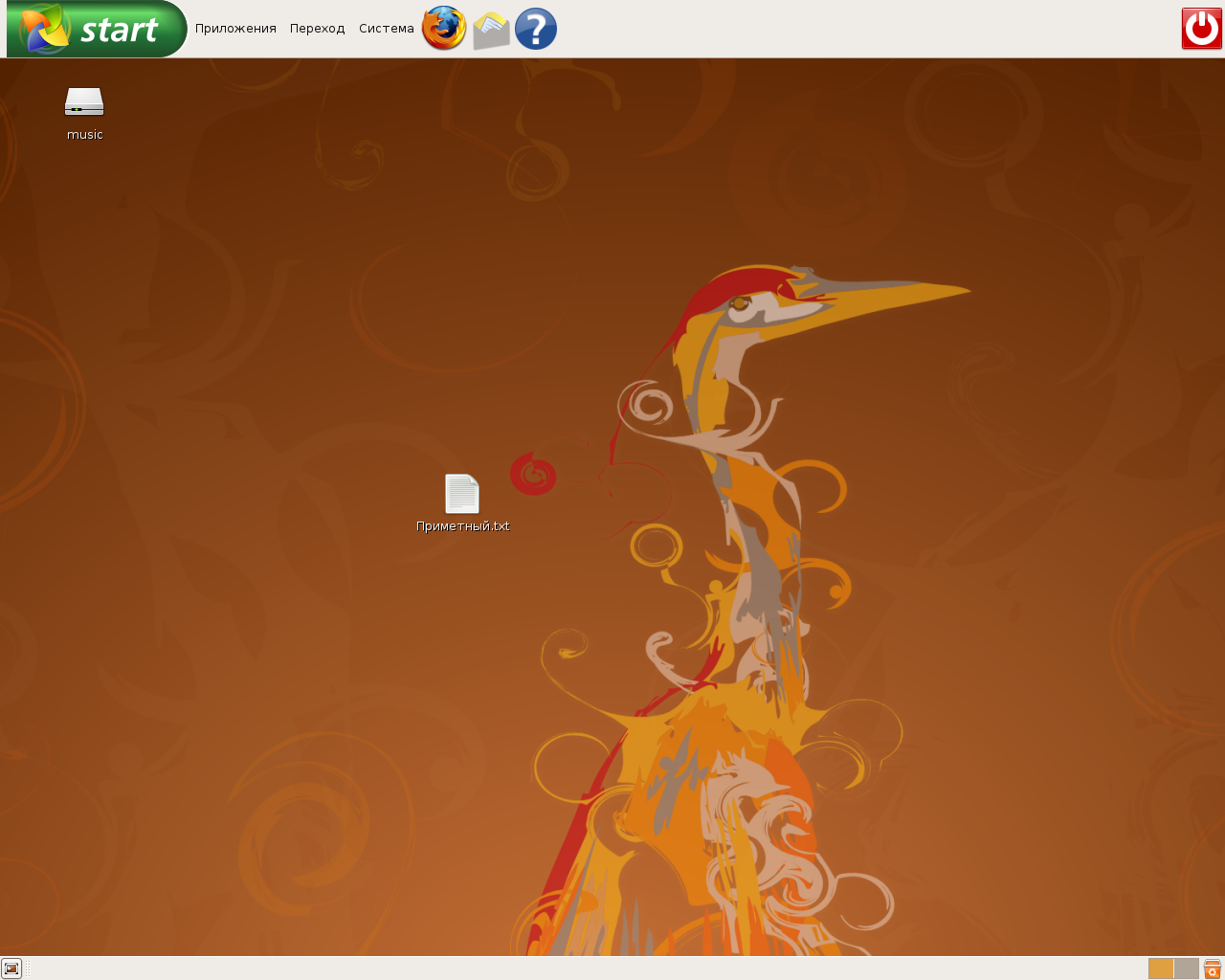Open the green start button

97,29
